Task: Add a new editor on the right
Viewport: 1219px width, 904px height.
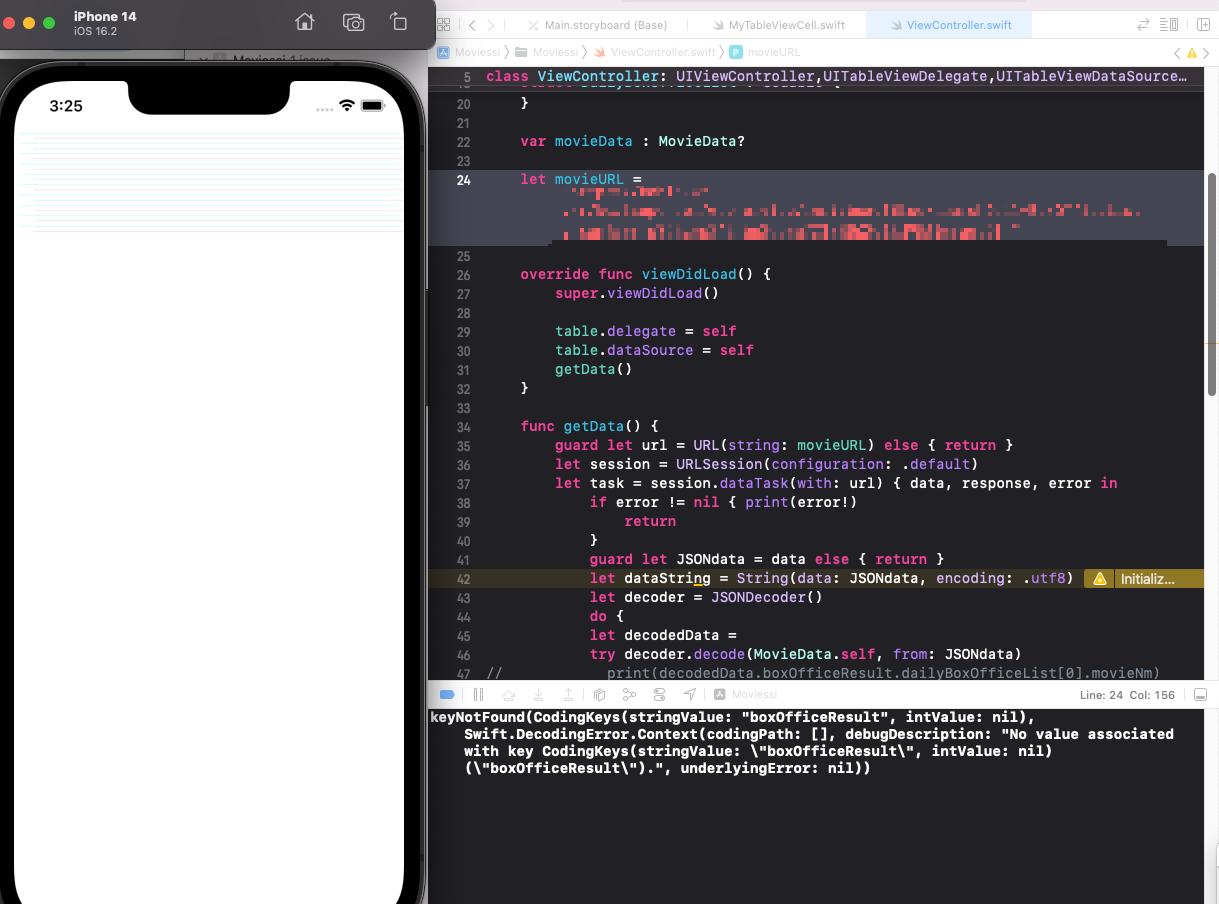Action: pos(1203,24)
